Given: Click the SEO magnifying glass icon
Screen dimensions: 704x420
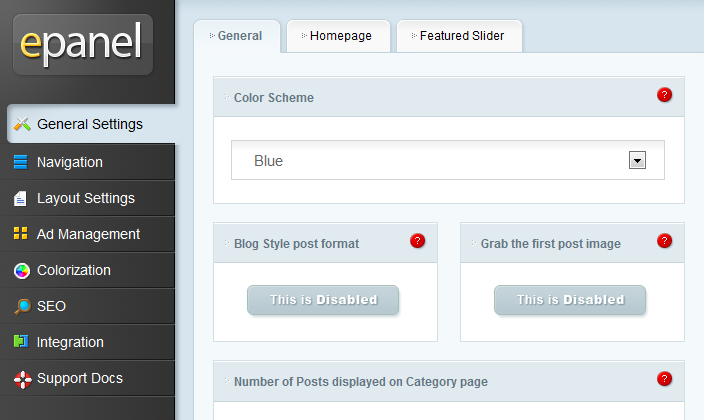Looking at the screenshot, I should pyautogui.click(x=22, y=306).
